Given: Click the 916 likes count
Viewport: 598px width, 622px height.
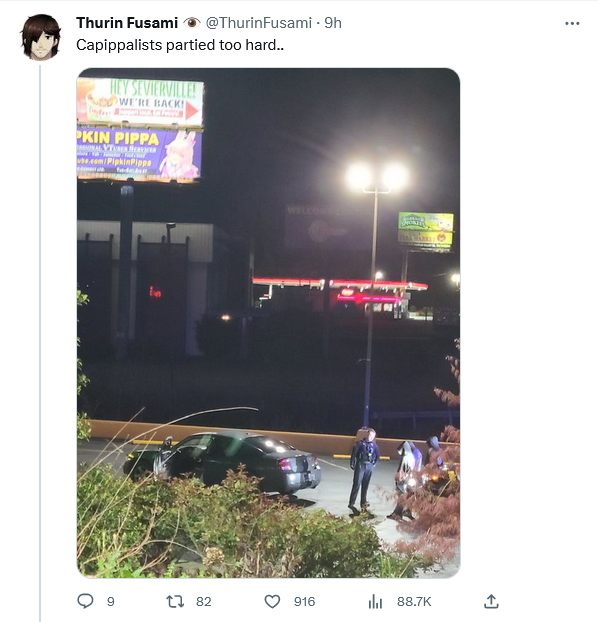Looking at the screenshot, I should (x=304, y=601).
